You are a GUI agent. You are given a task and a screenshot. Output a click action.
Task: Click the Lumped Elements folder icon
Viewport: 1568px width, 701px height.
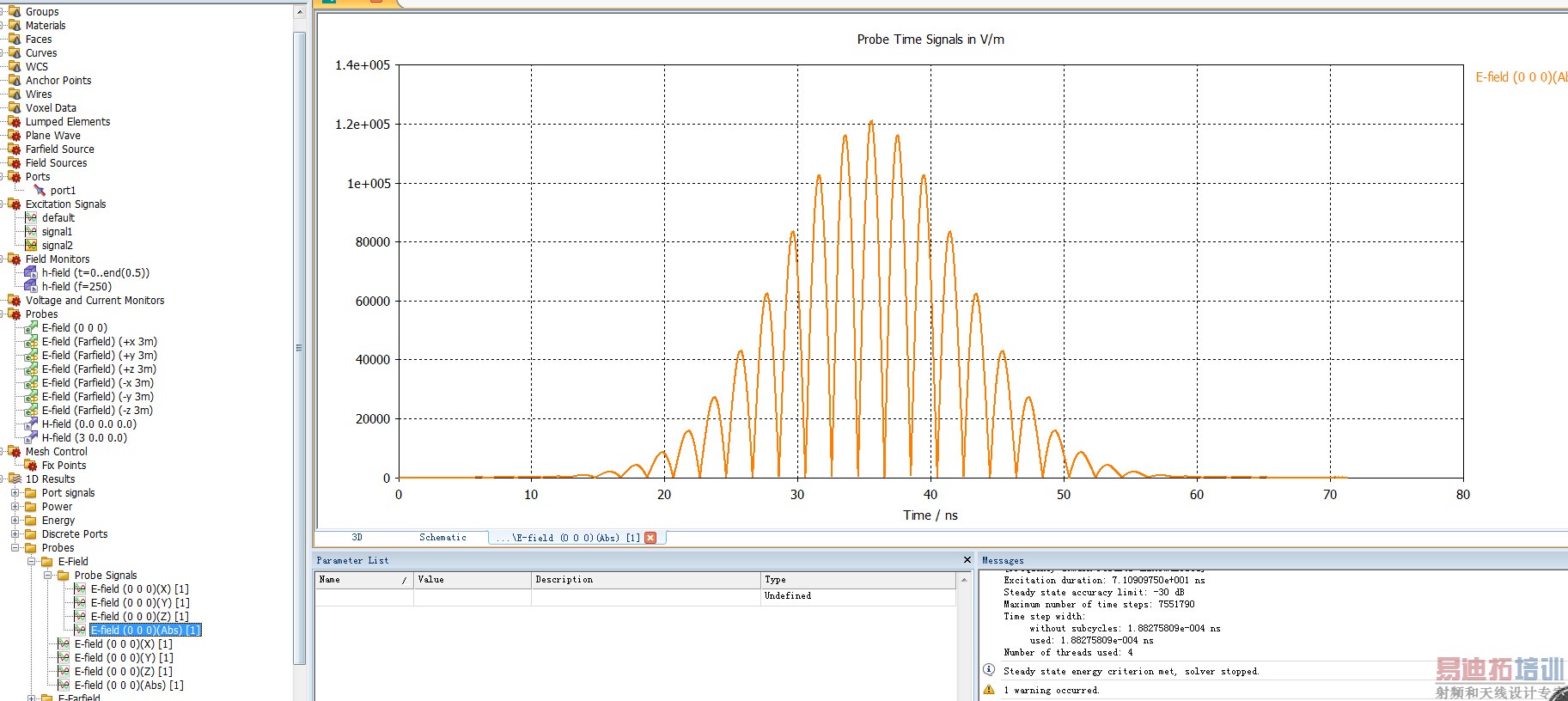[15, 121]
